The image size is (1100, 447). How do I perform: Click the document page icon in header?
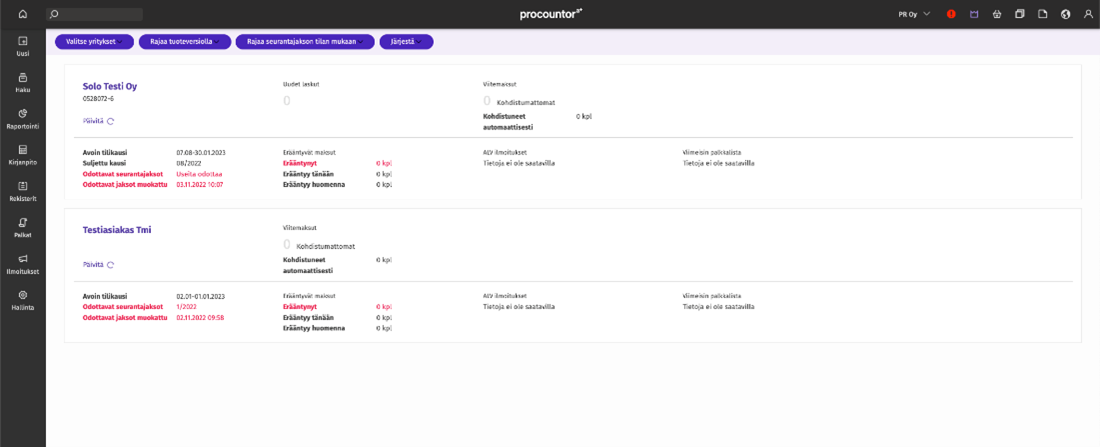pyautogui.click(x=1042, y=14)
